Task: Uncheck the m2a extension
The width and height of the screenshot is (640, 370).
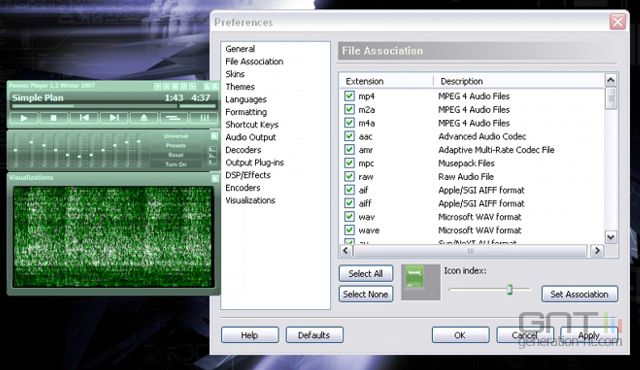Action: point(349,109)
